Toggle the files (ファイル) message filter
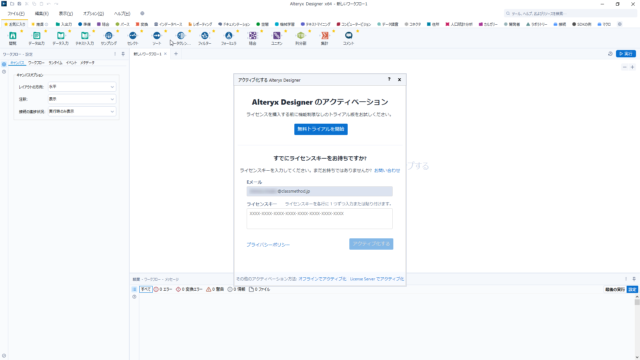The image size is (640, 360). [x=260, y=289]
